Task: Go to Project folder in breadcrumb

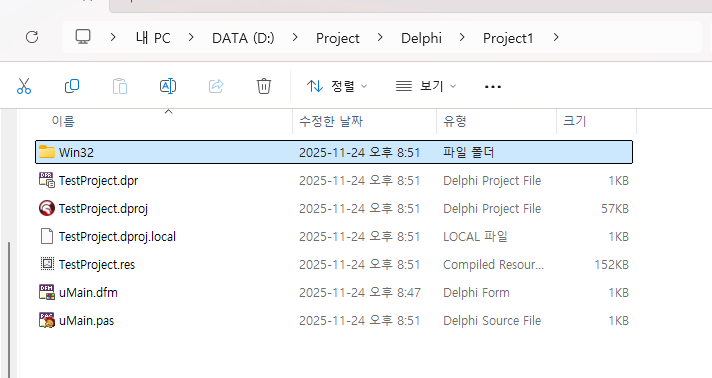Action: (338, 38)
